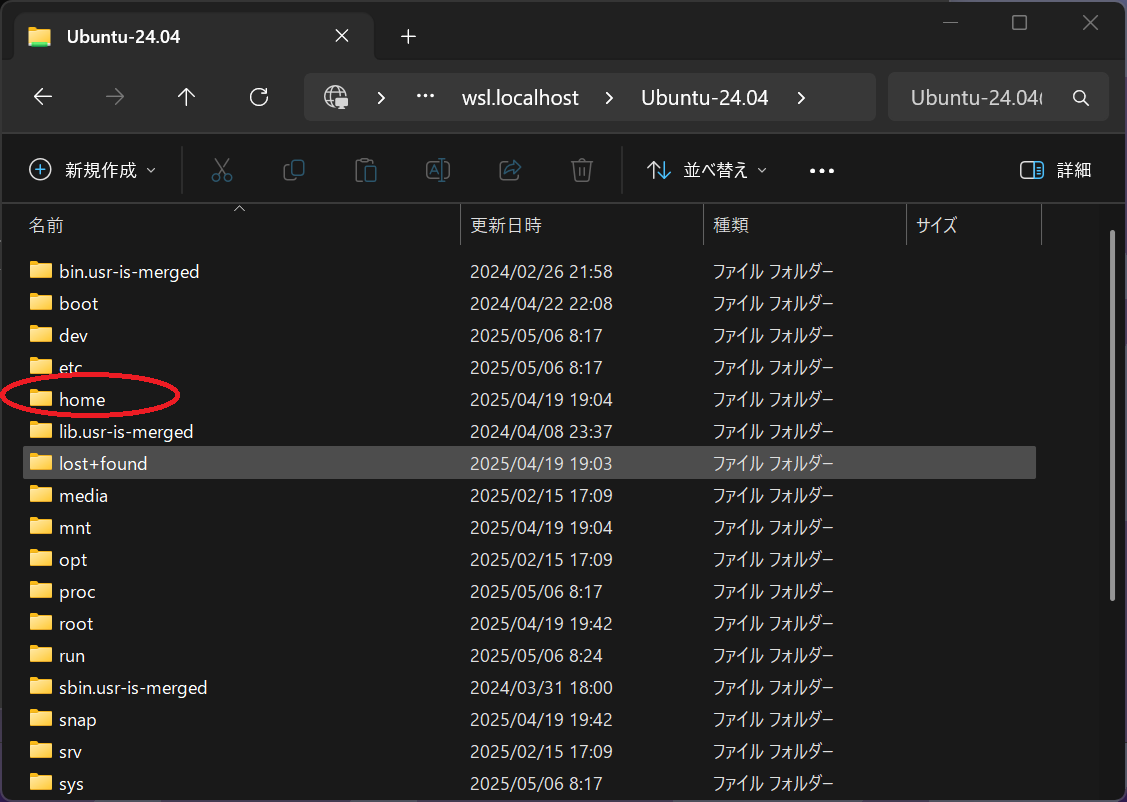Maximize the File Explorer window

pyautogui.click(x=1019, y=23)
